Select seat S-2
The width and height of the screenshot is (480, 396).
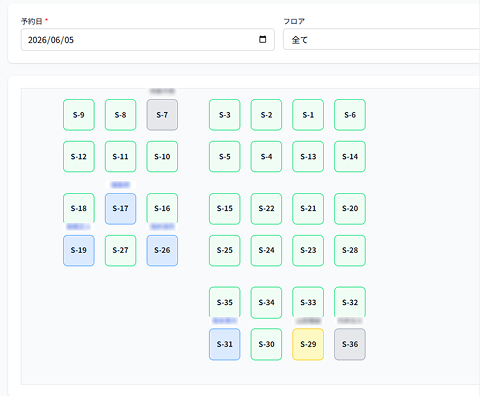[x=266, y=115]
